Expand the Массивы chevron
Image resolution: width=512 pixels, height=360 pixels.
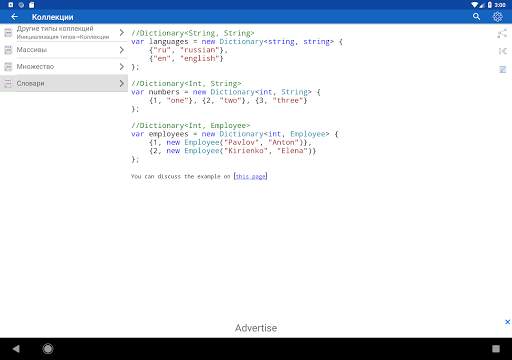(x=122, y=50)
